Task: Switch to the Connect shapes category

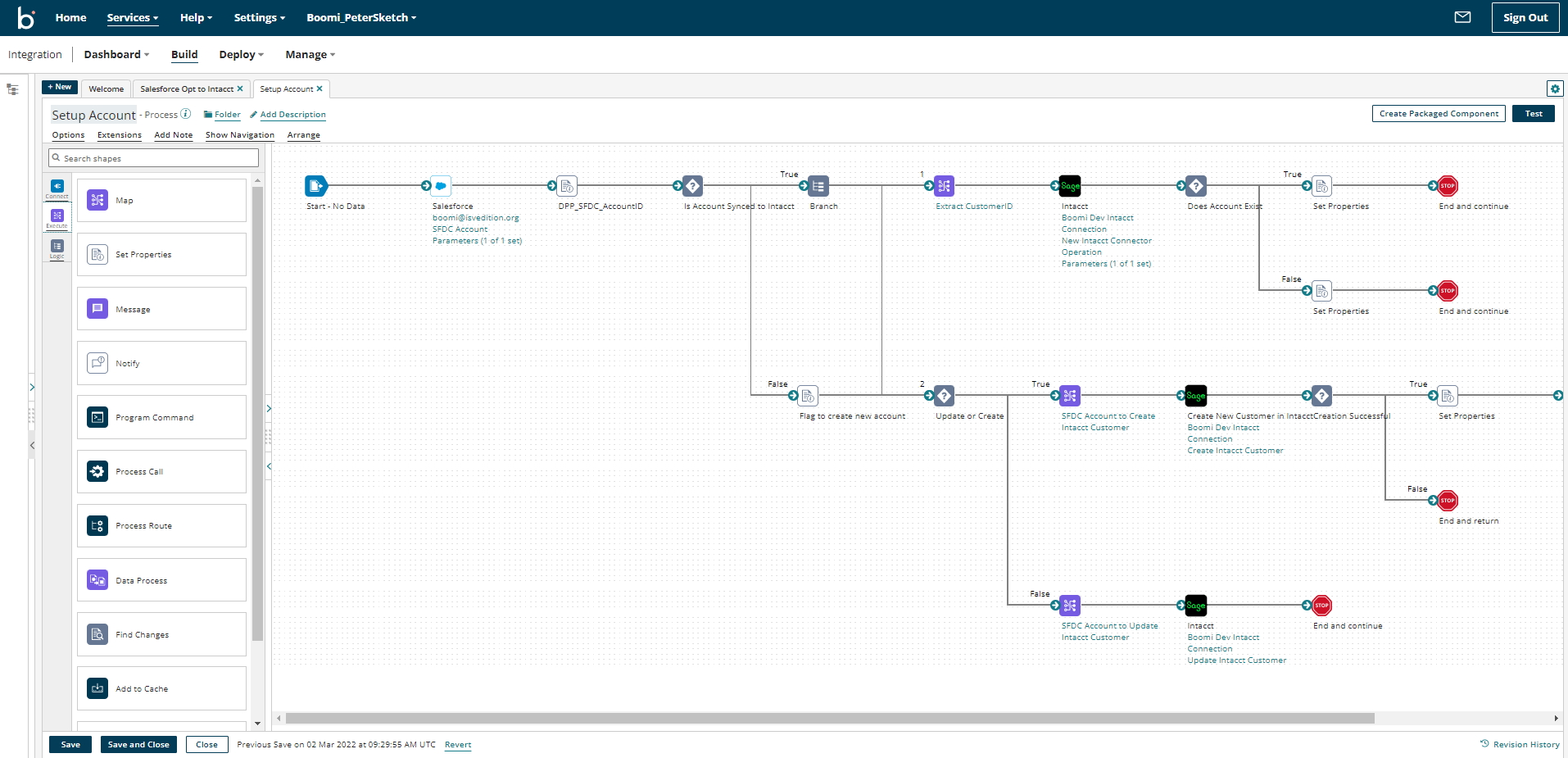Action: [57, 188]
